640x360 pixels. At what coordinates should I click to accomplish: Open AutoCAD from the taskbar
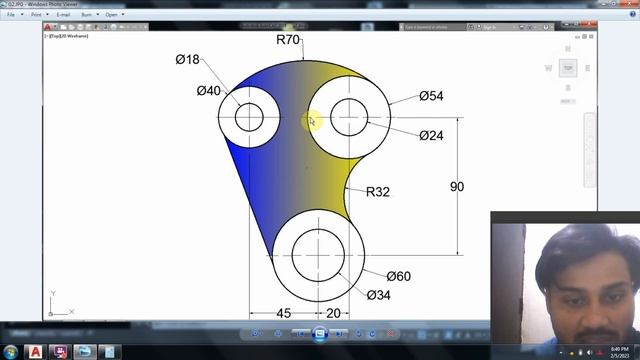coord(35,352)
